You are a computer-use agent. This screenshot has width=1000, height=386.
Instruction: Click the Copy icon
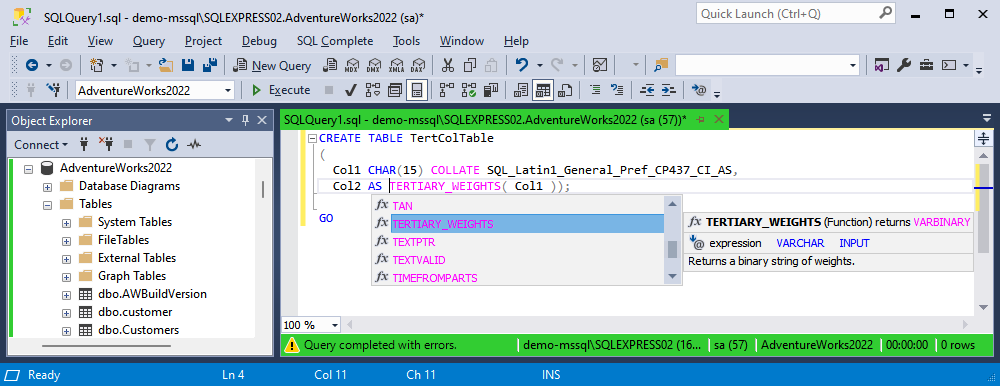point(470,65)
